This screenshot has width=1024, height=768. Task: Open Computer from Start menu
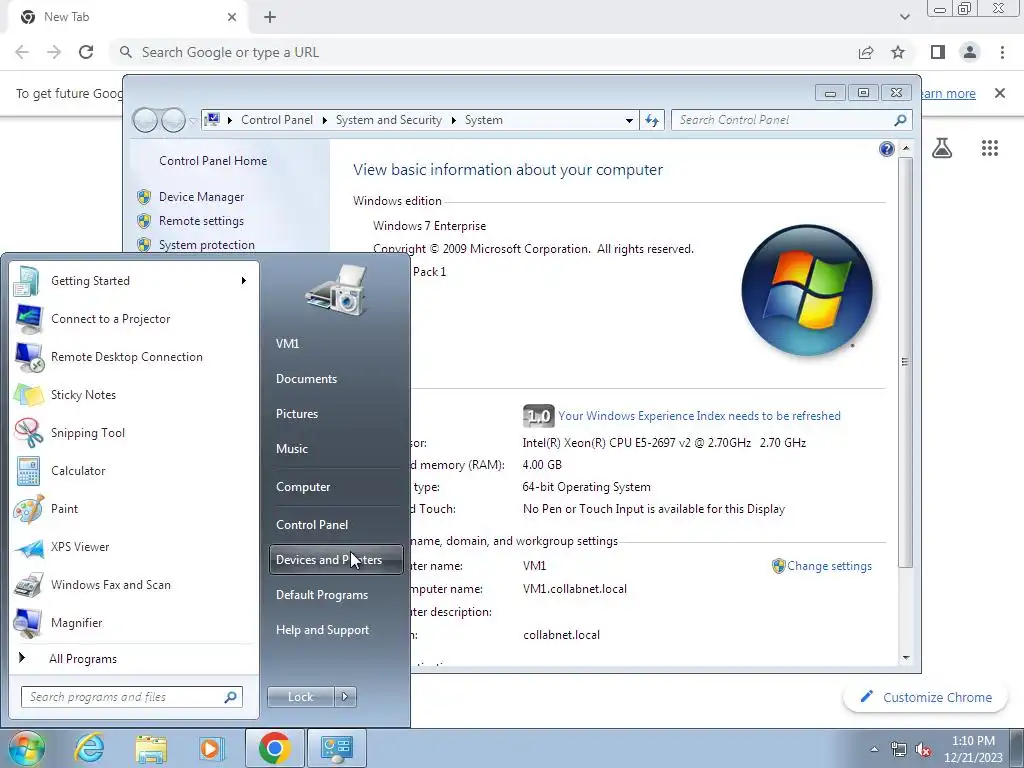pyautogui.click(x=336, y=487)
